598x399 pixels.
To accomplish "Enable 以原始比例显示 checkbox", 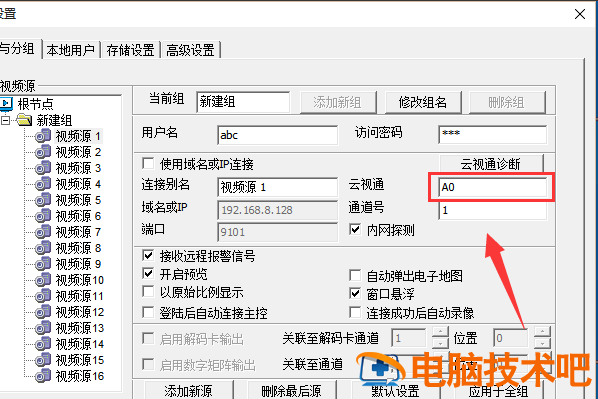I will pyautogui.click(x=148, y=292).
